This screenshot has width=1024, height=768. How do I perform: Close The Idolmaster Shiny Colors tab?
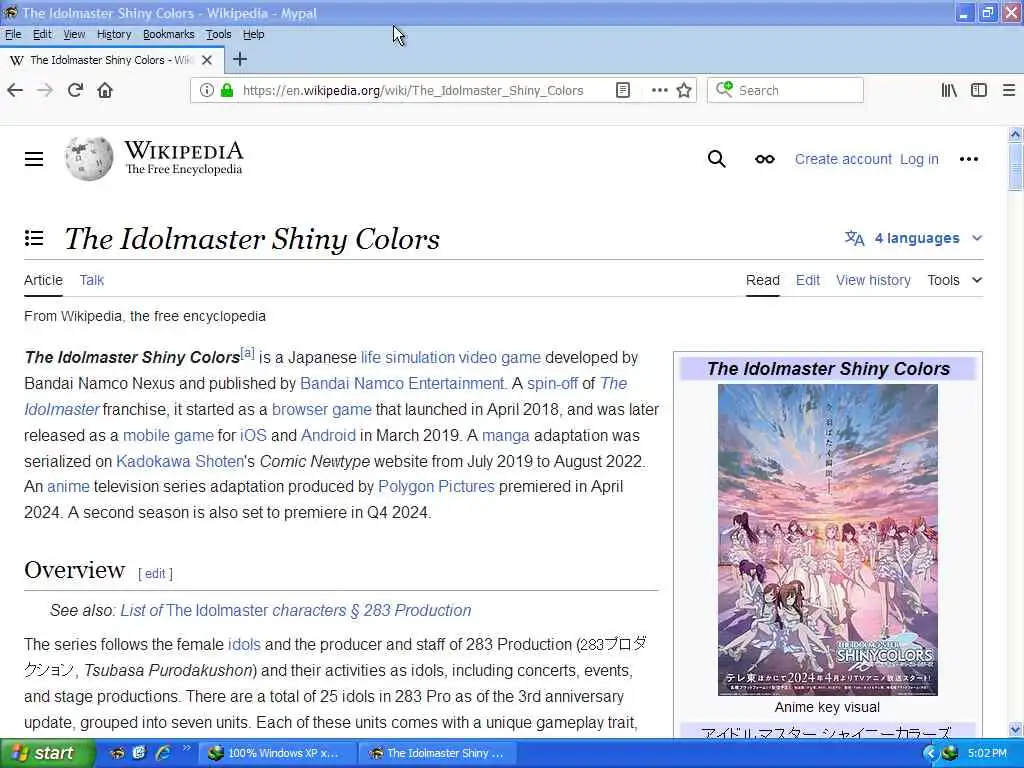coord(207,60)
